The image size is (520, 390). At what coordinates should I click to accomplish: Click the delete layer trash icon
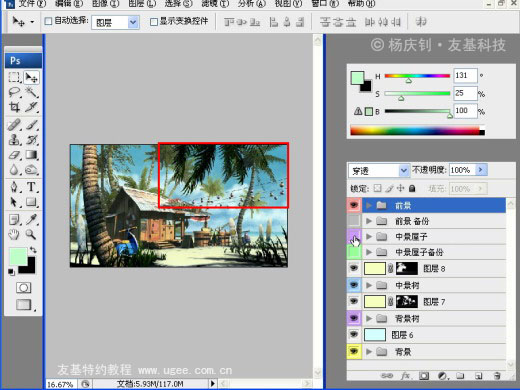[x=497, y=376]
